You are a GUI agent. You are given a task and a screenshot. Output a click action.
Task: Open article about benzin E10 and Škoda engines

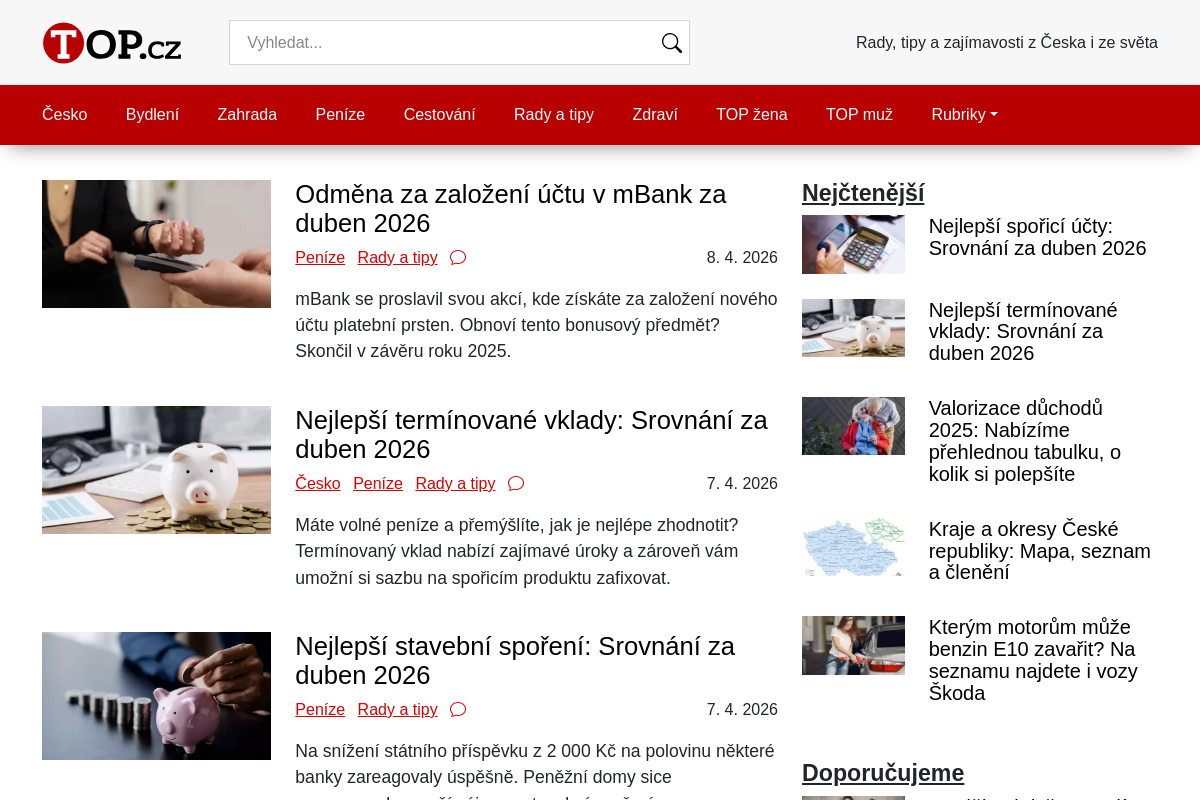pos(1032,659)
